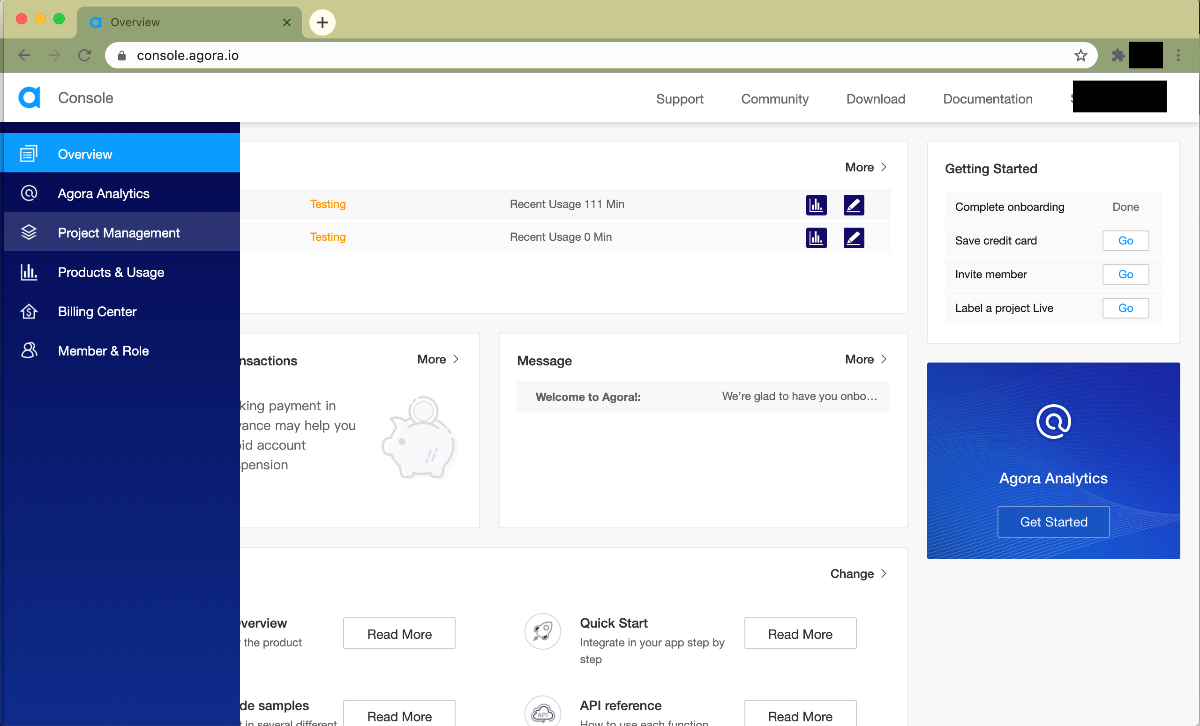Click the Products & Usage chart icon
This screenshot has width=1200, height=726.
29,272
